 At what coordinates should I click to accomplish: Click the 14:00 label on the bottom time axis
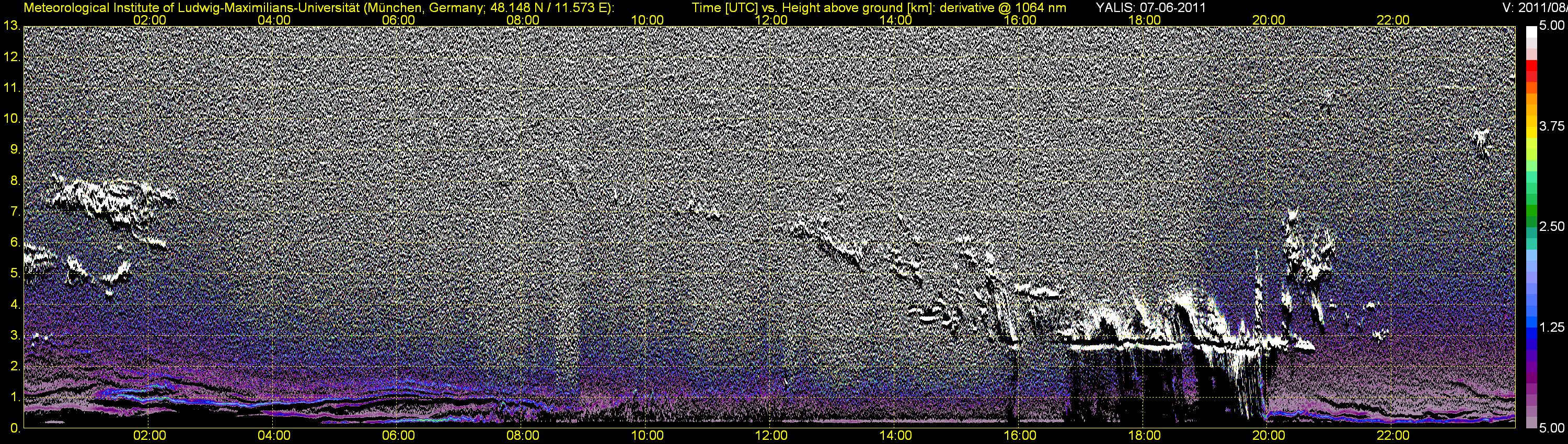point(896,436)
